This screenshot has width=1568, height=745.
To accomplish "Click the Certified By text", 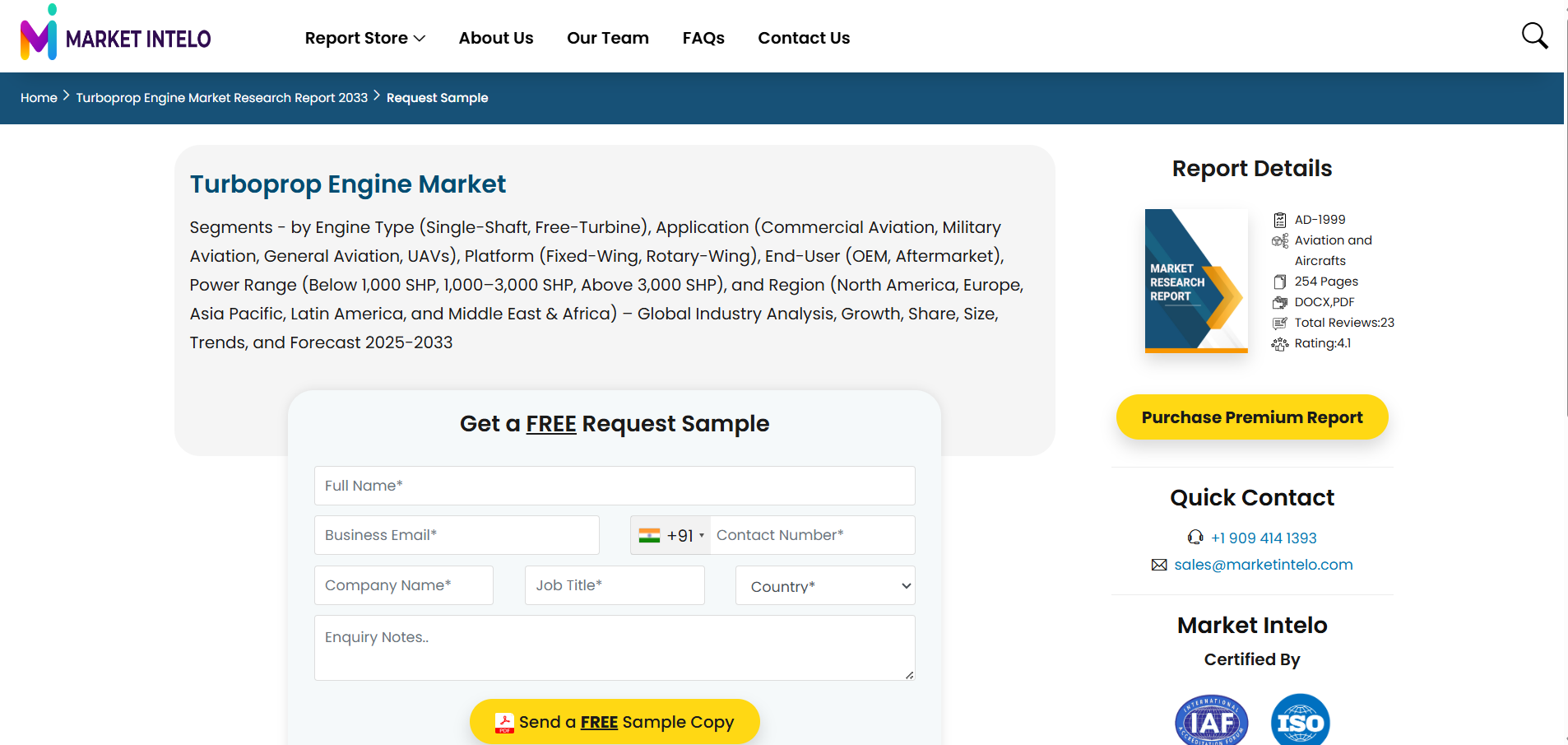I will 1252,659.
